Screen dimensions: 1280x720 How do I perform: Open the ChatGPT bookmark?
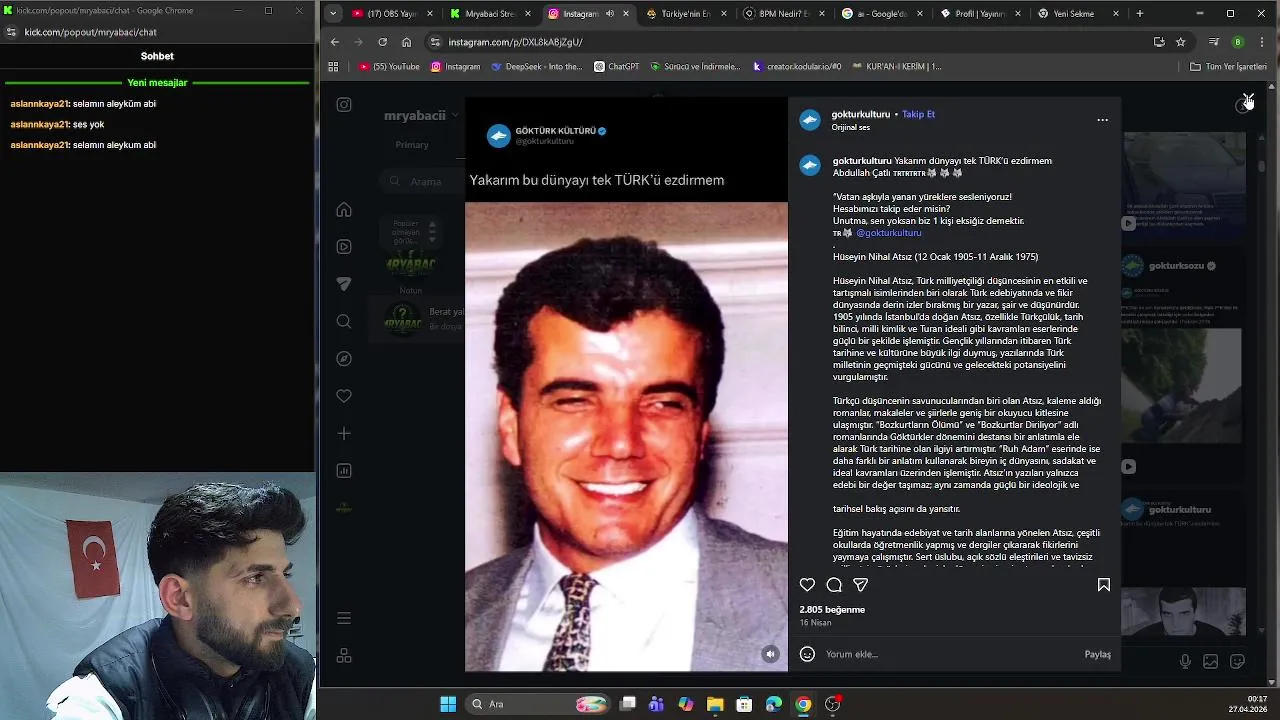616,67
